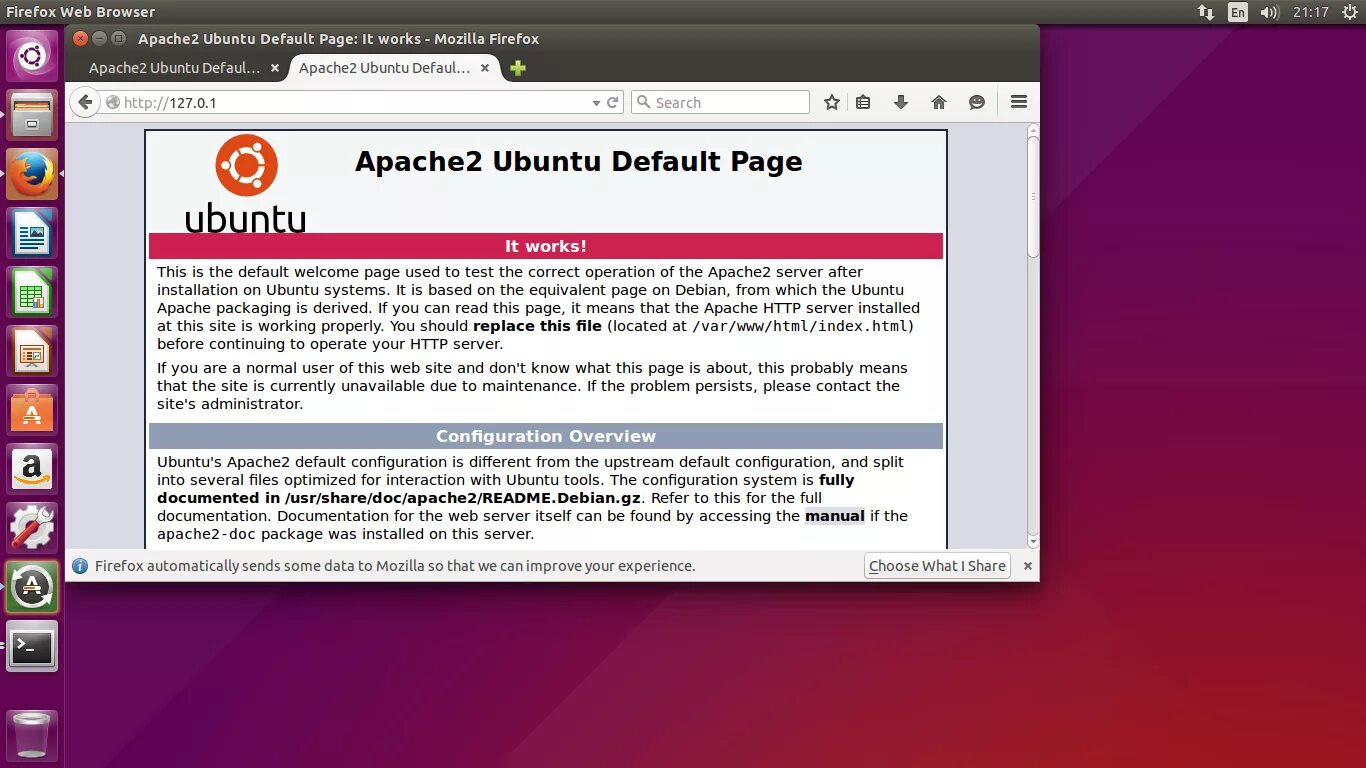1366x768 pixels.
Task: Open the Firefox hamburger menu
Action: tap(1018, 102)
